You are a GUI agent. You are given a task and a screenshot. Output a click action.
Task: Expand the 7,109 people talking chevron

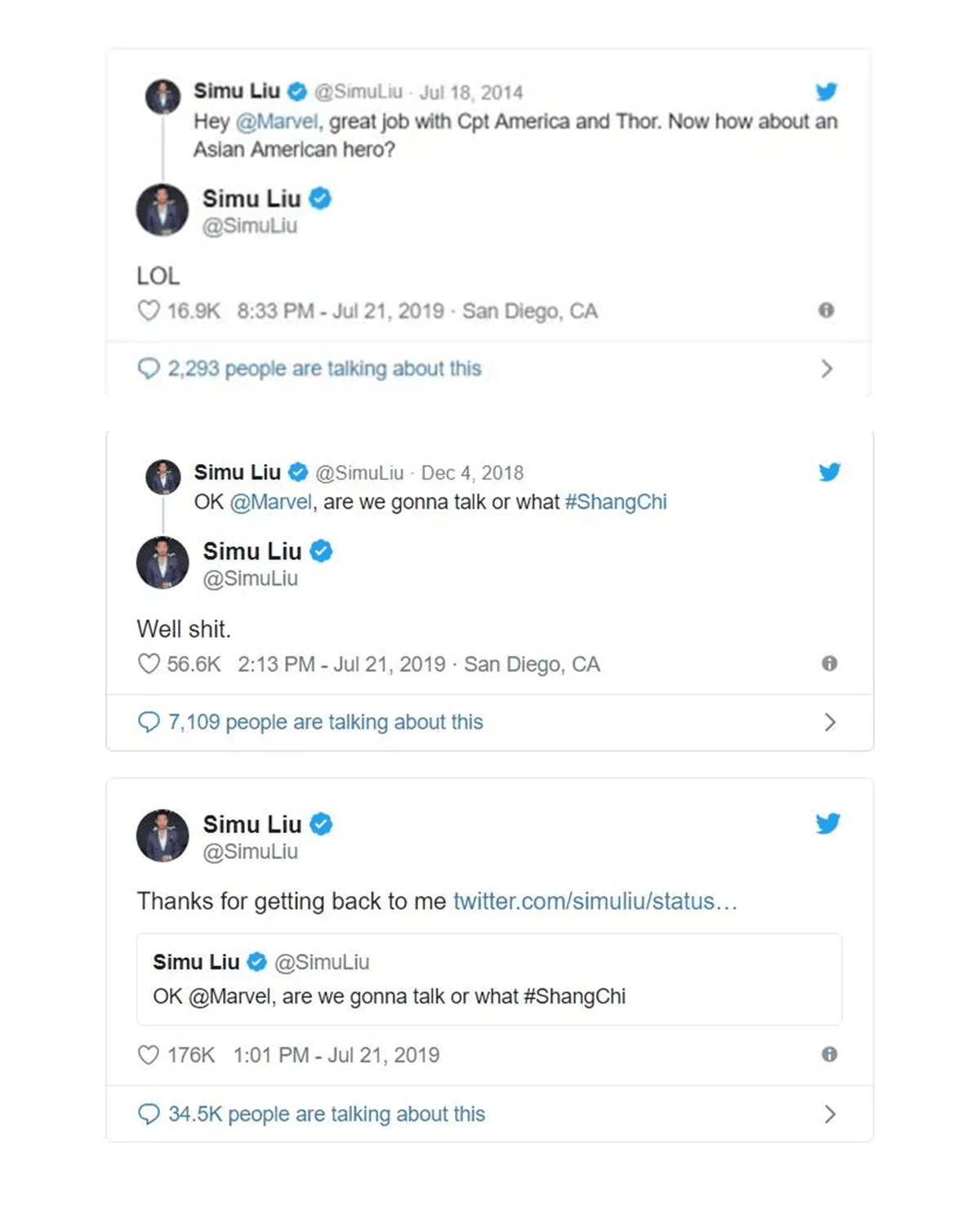(830, 722)
